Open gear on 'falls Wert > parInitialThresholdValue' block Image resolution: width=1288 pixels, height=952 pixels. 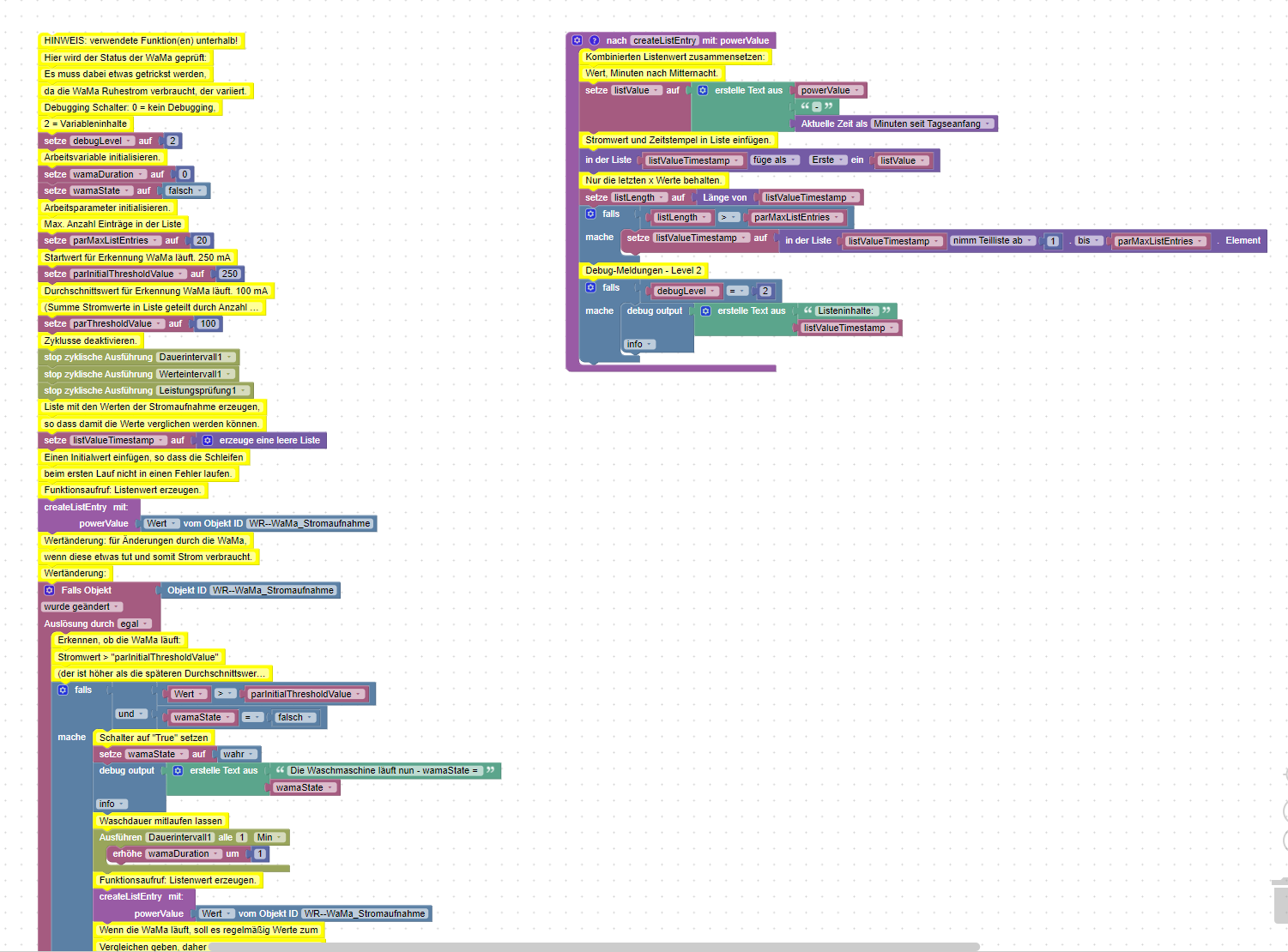click(63, 690)
